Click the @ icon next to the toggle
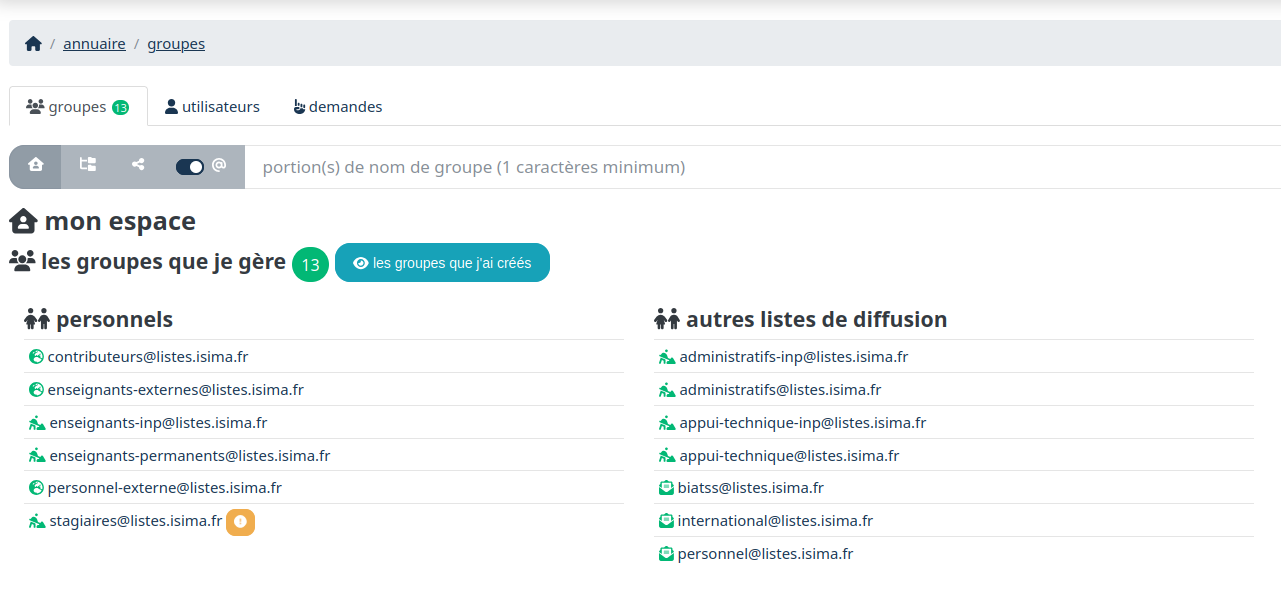 [218, 165]
